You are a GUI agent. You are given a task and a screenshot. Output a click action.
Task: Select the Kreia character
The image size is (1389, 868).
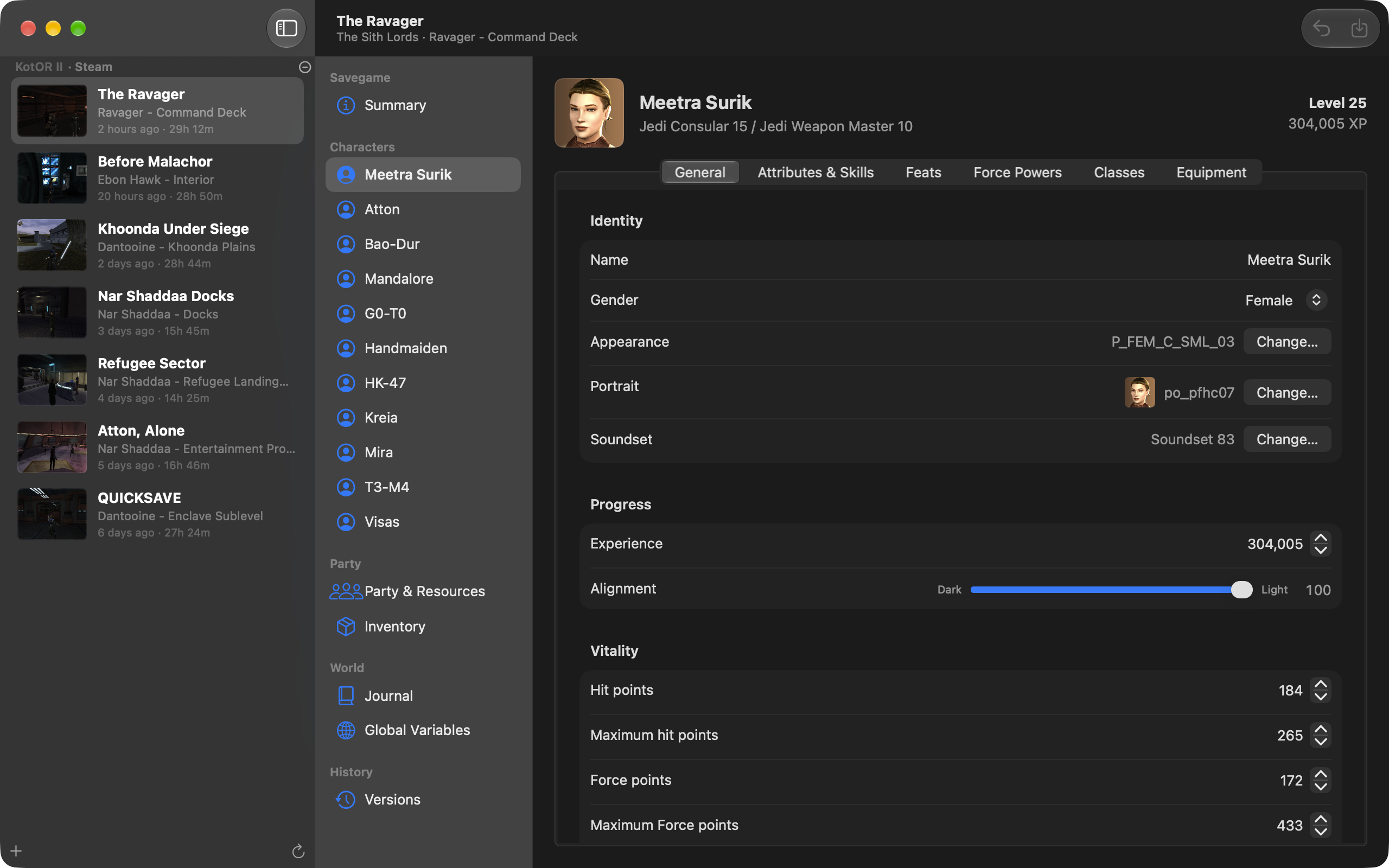[x=423, y=417]
